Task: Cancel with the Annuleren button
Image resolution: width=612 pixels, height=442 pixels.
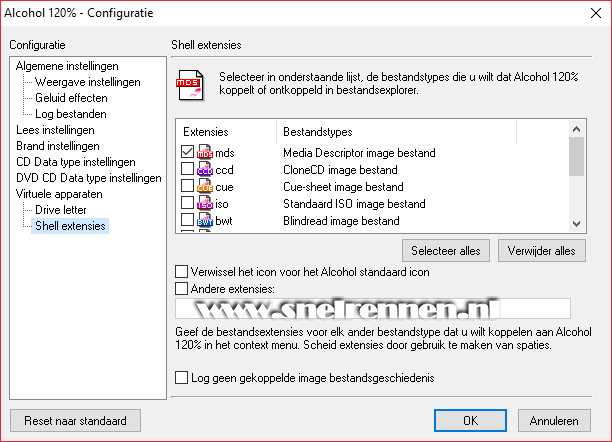Action: pyautogui.click(x=554, y=421)
